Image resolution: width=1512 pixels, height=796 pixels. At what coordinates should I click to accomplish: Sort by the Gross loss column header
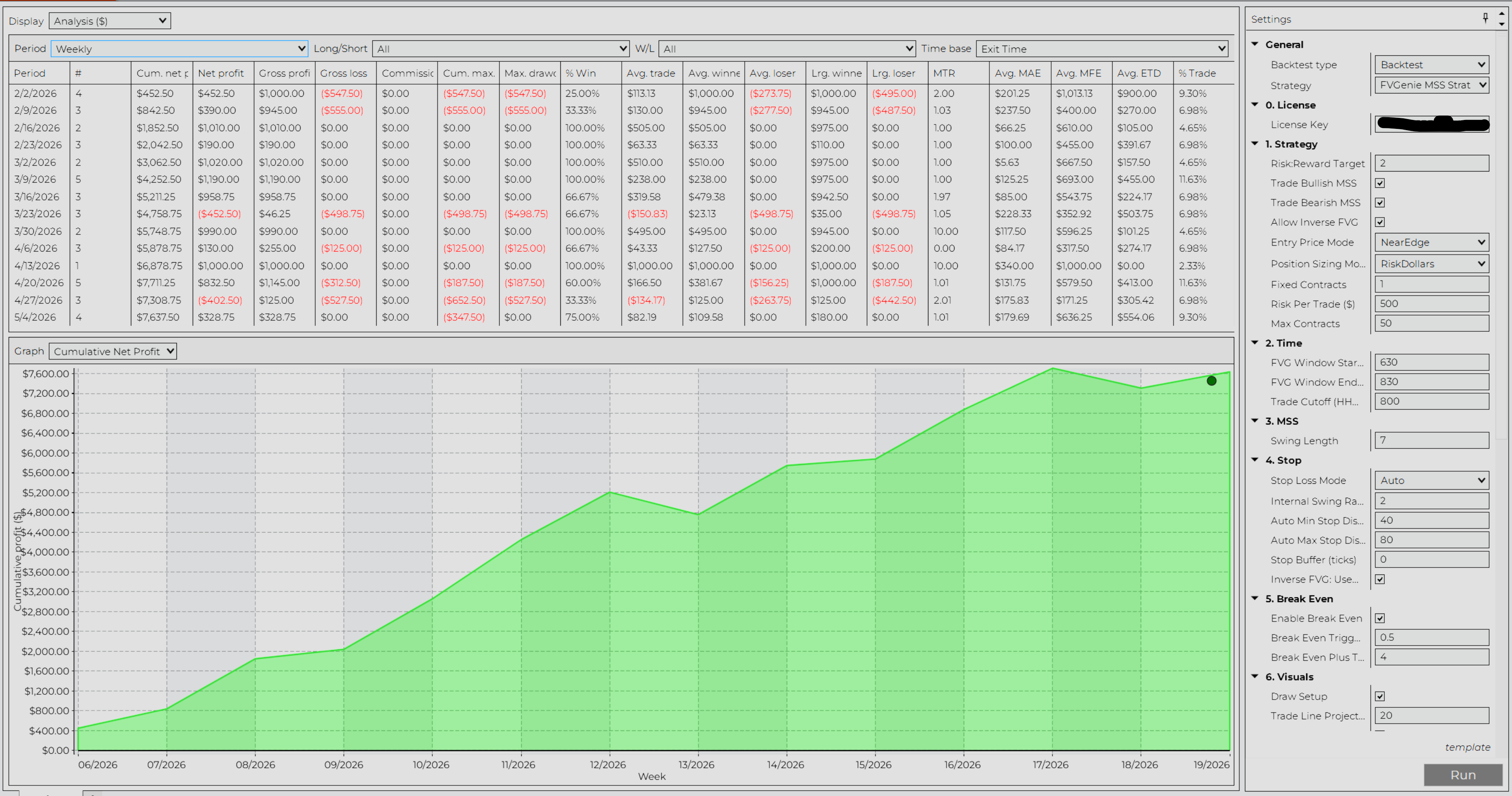tap(346, 73)
